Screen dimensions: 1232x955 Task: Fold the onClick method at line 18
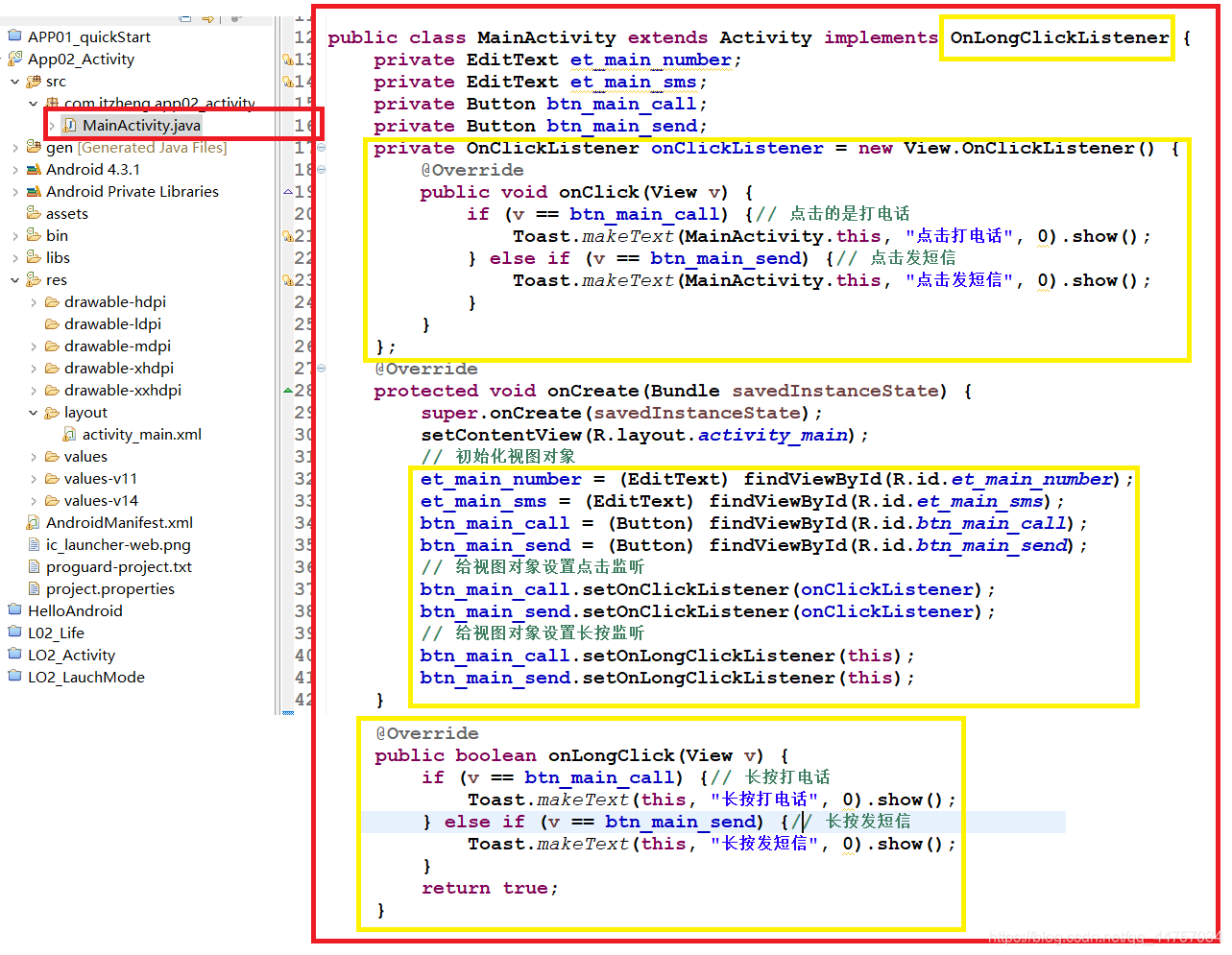tap(322, 170)
